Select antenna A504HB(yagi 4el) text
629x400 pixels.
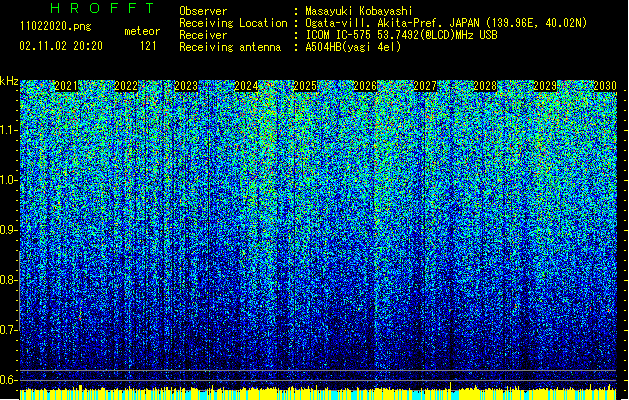(x=353, y=47)
